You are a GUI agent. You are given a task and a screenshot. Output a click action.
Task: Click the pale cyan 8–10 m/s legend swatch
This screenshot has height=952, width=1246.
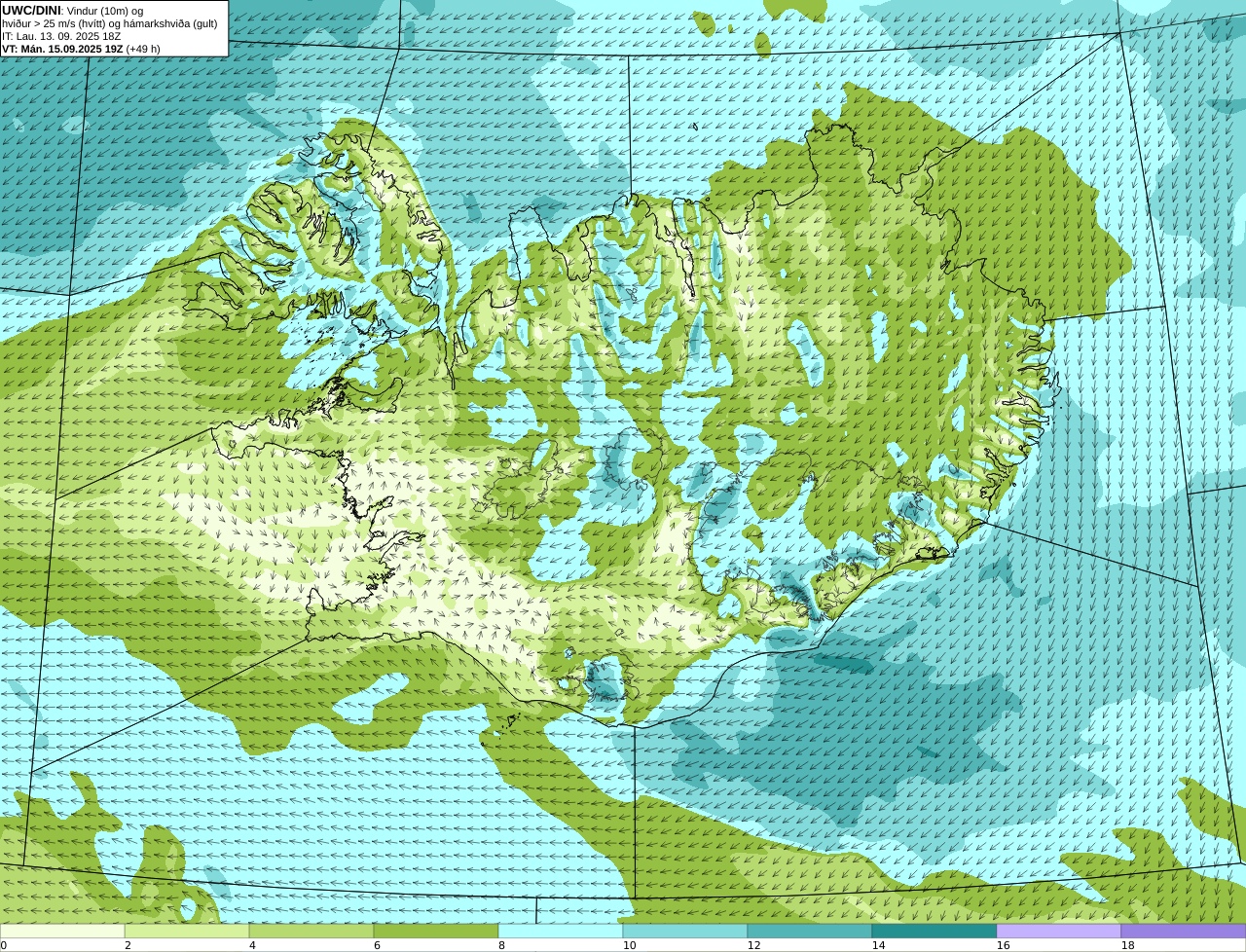[x=561, y=931]
